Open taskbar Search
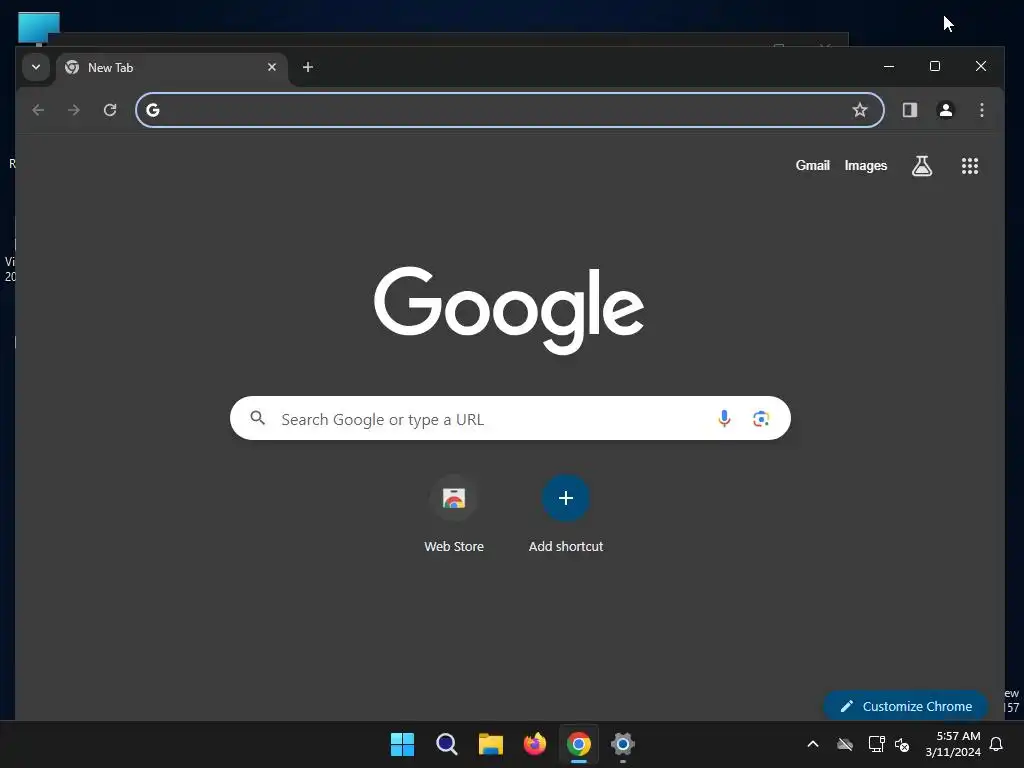The image size is (1024, 768). [x=447, y=744]
